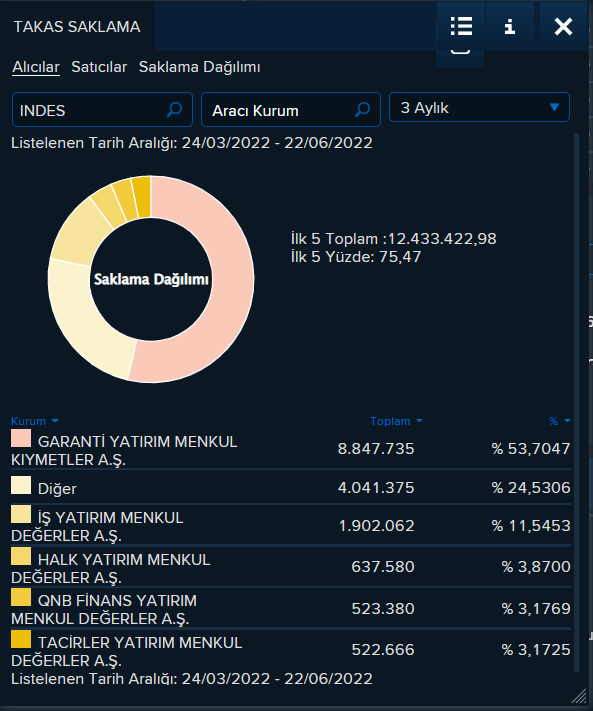Click QNB Finans color swatch

tap(21, 597)
